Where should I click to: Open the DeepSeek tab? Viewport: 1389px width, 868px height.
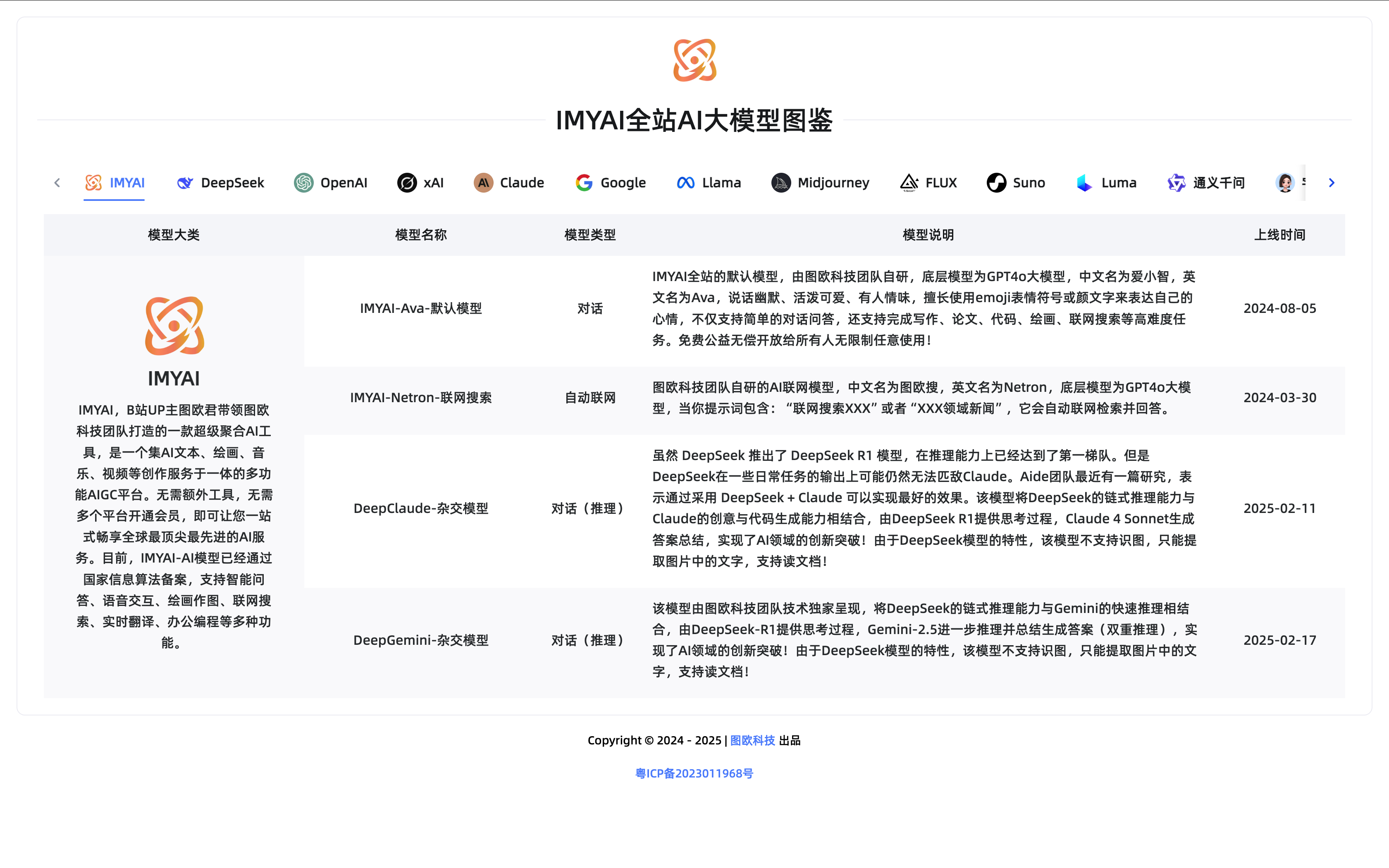pyautogui.click(x=220, y=183)
